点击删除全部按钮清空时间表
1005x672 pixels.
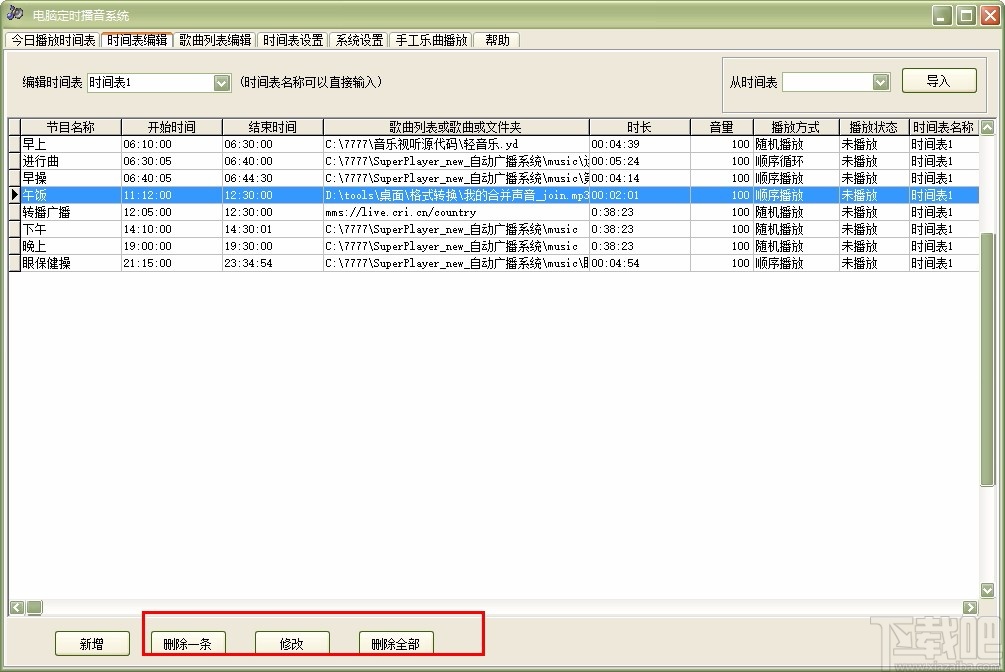pos(397,643)
